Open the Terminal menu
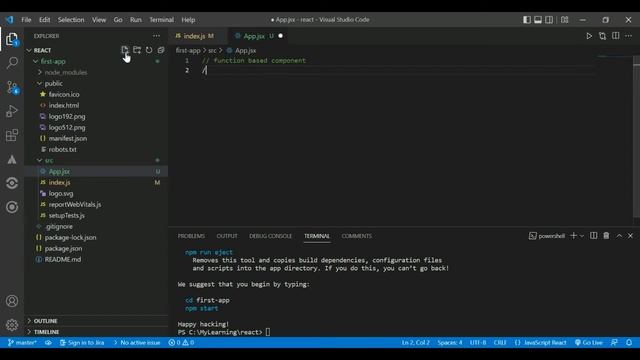640x360 pixels. (161, 20)
